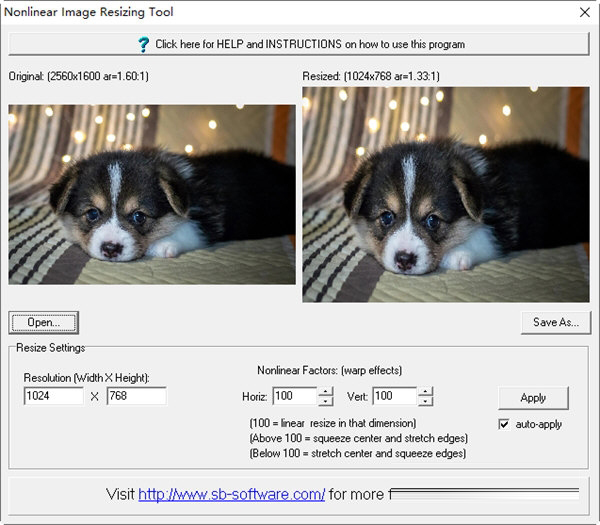Close the Nonlinear Image Resizing Tool window
The height and width of the screenshot is (525, 600).
585,12
